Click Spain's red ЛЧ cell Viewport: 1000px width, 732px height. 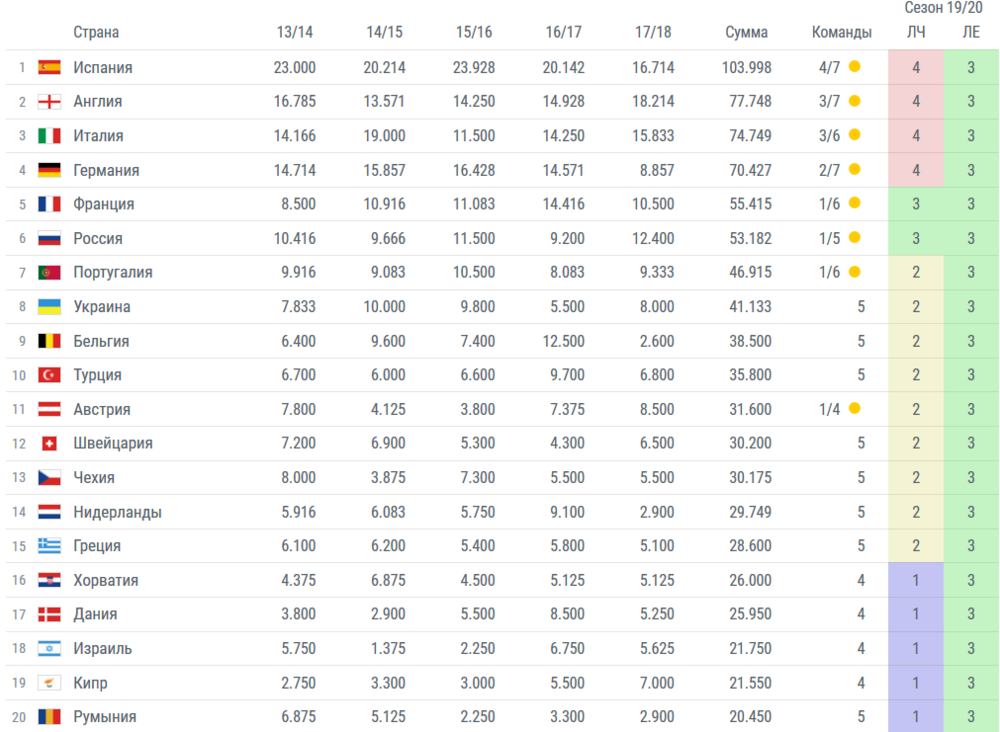(916, 68)
